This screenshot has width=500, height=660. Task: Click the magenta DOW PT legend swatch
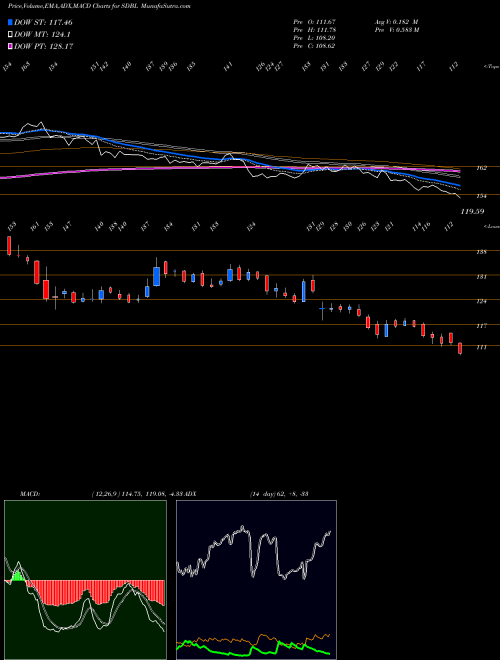[x=11, y=47]
